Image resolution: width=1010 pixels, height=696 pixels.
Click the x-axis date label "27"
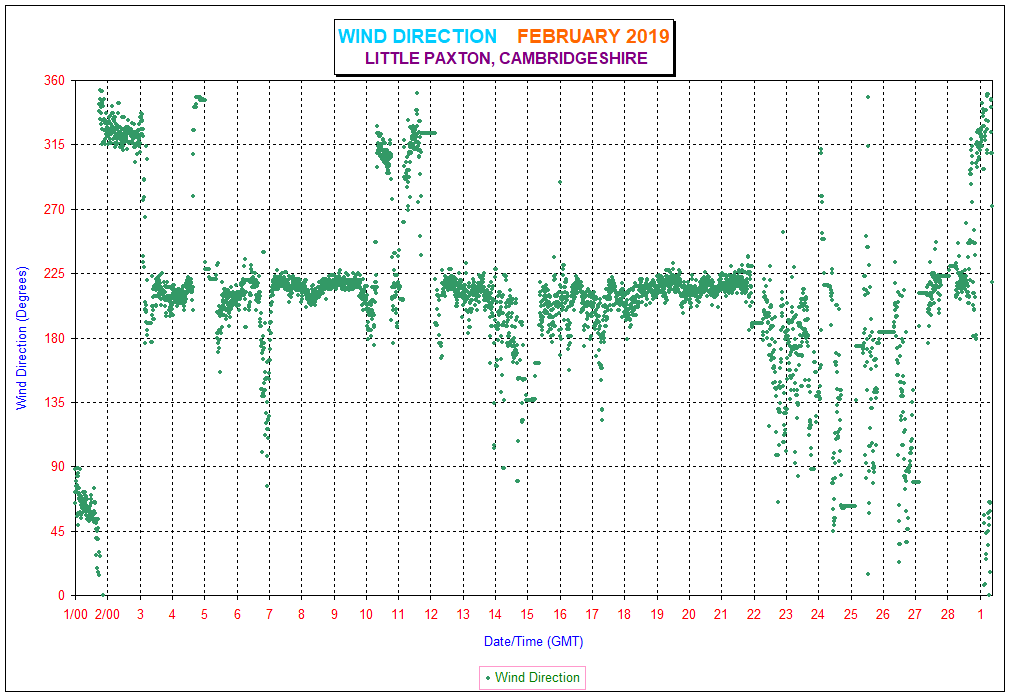click(915, 614)
